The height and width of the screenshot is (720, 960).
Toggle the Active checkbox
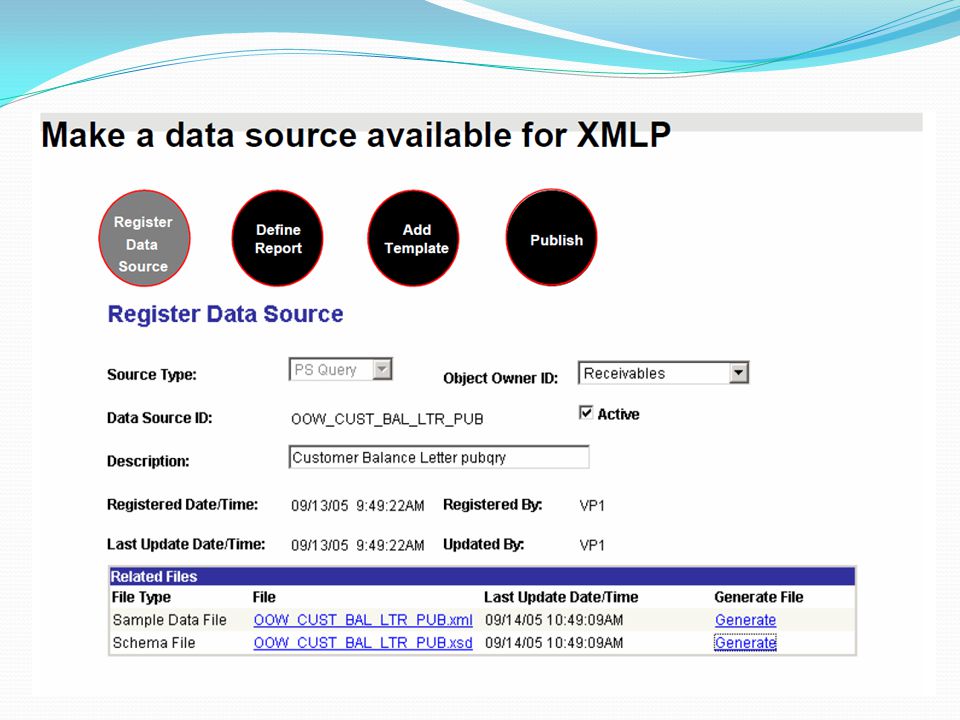click(x=585, y=412)
